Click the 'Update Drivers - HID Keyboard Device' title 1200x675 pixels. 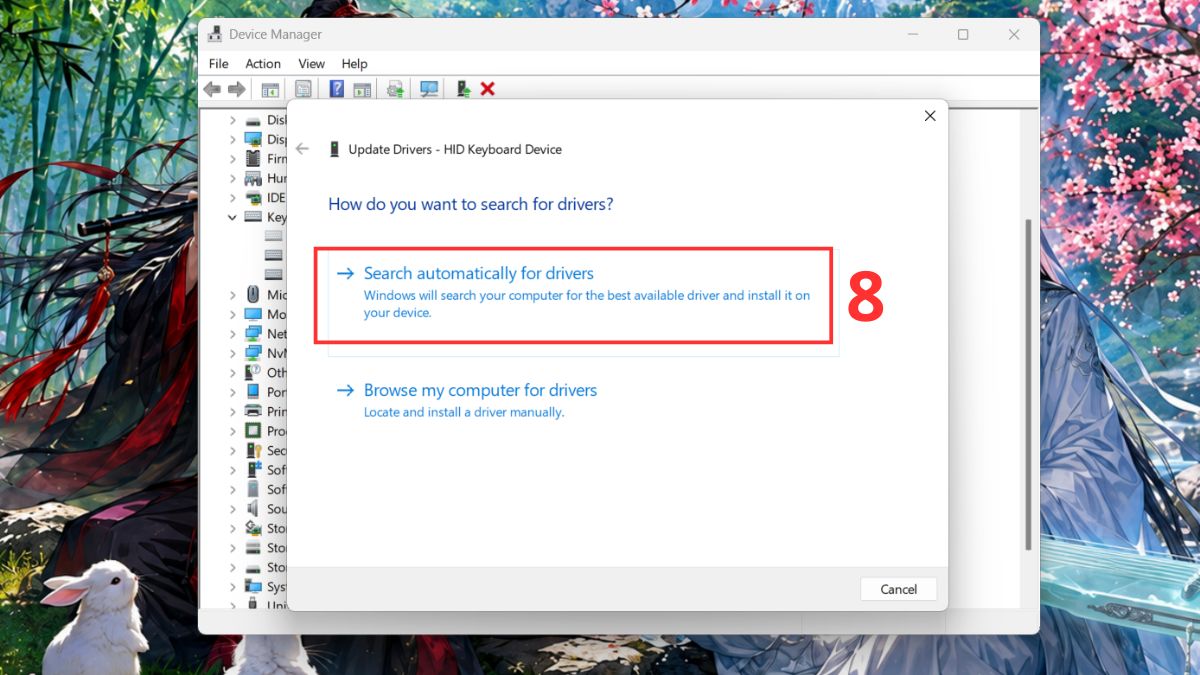455,149
